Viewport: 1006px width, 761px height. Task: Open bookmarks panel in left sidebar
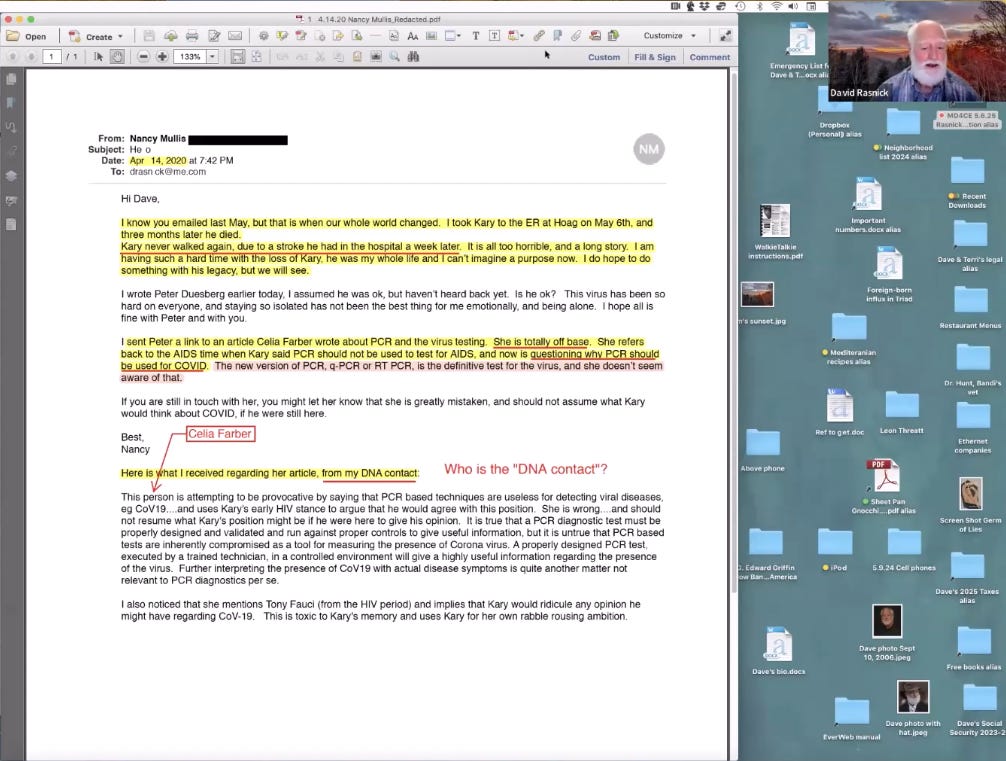pyautogui.click(x=11, y=103)
